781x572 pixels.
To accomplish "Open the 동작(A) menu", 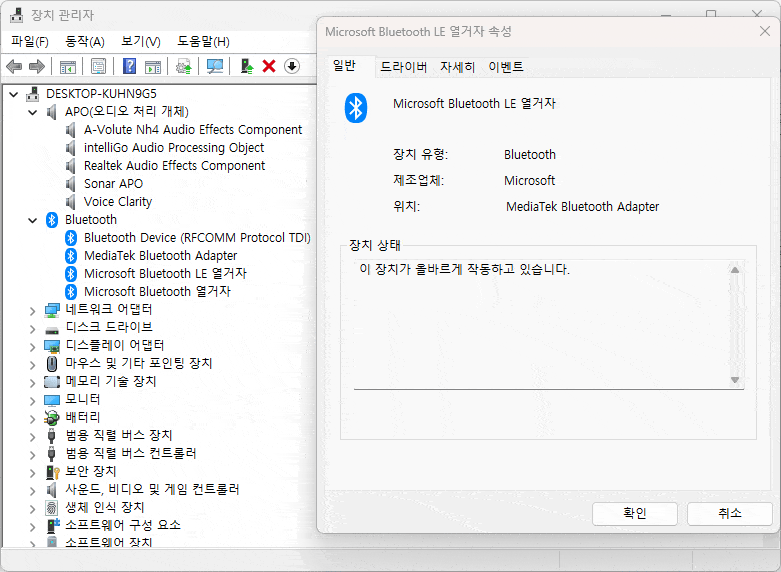I will [x=84, y=41].
